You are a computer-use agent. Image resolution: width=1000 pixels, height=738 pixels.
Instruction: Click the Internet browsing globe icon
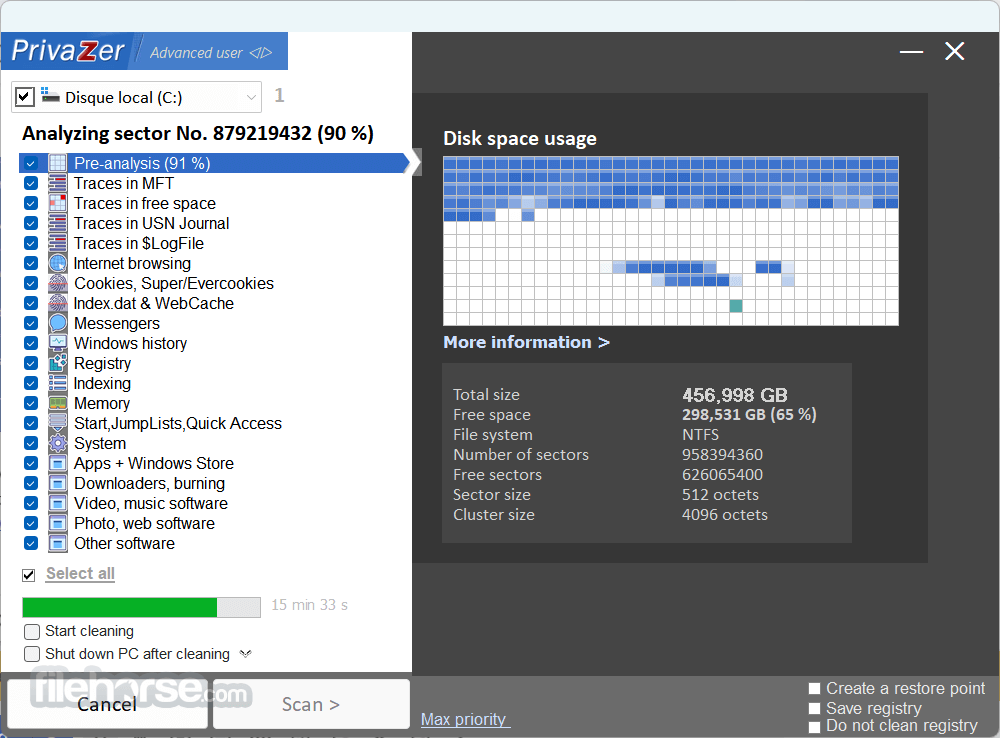click(x=57, y=263)
